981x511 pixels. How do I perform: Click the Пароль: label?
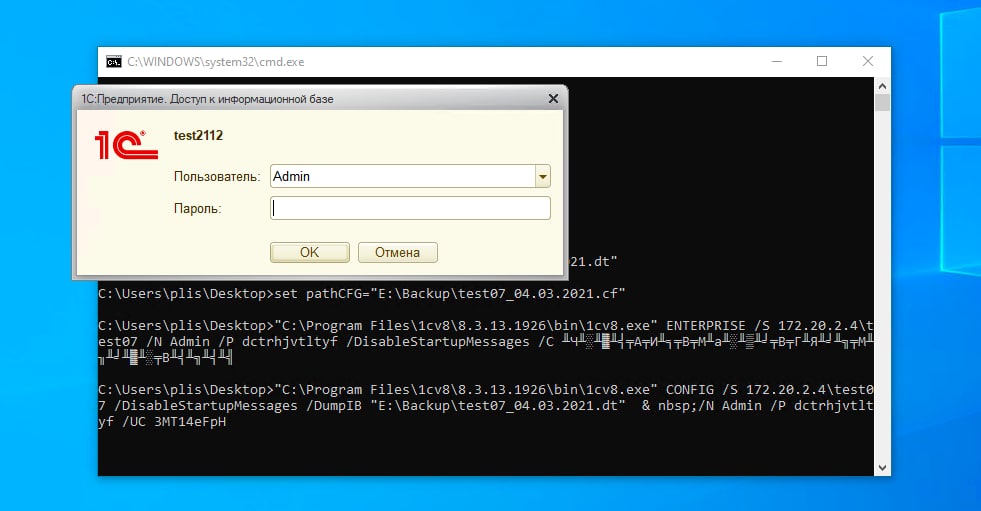click(198, 209)
